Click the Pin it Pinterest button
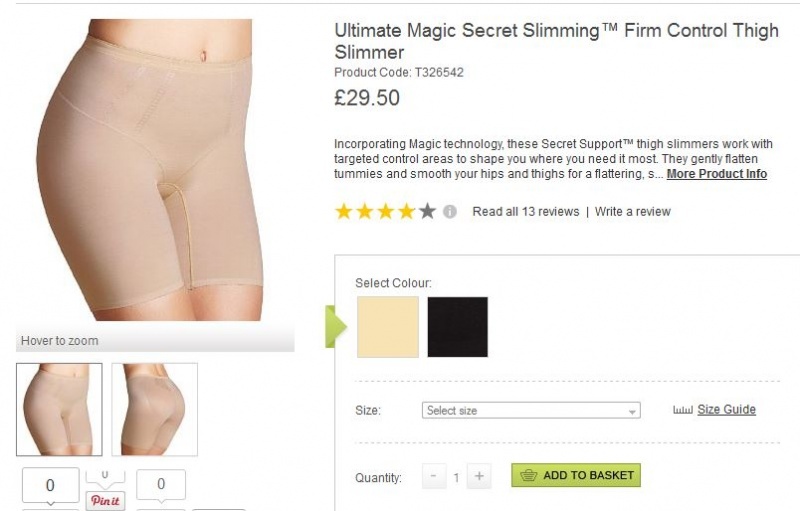Screen dimensions: 800x511 pos(105,500)
